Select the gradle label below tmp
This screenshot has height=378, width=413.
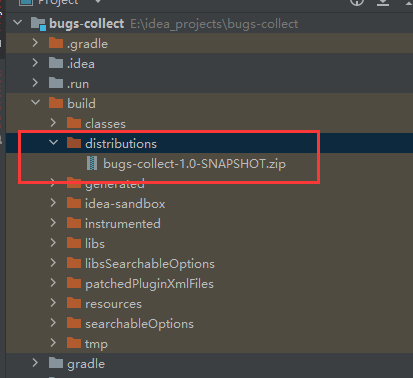pos(86,364)
